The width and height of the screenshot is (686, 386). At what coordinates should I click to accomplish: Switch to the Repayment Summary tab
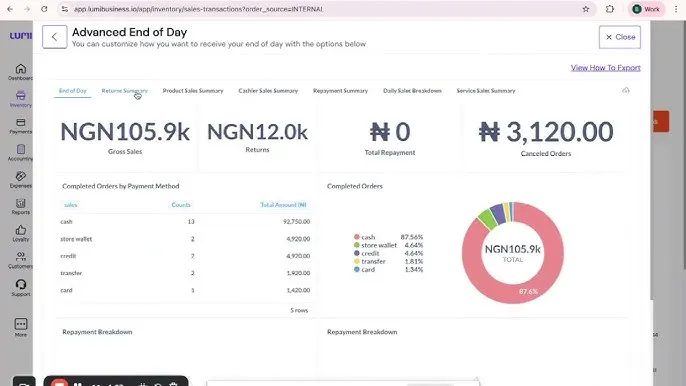tap(340, 91)
